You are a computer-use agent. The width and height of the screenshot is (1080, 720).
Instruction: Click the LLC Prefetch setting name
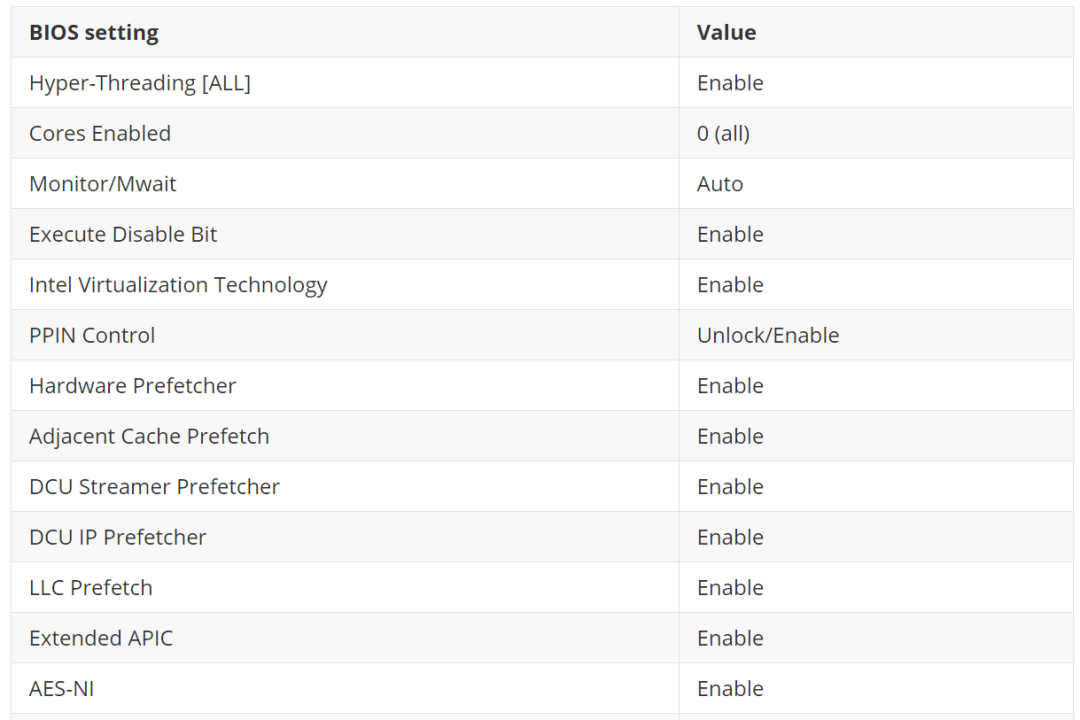pos(91,588)
